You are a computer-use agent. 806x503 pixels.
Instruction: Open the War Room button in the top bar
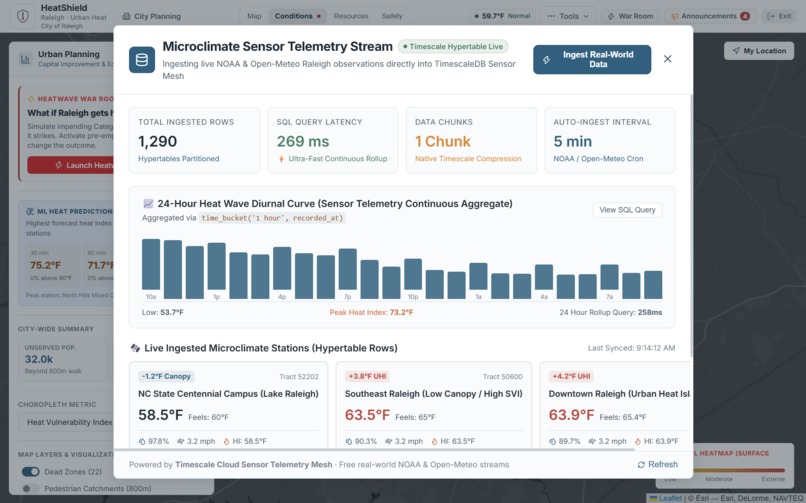630,16
